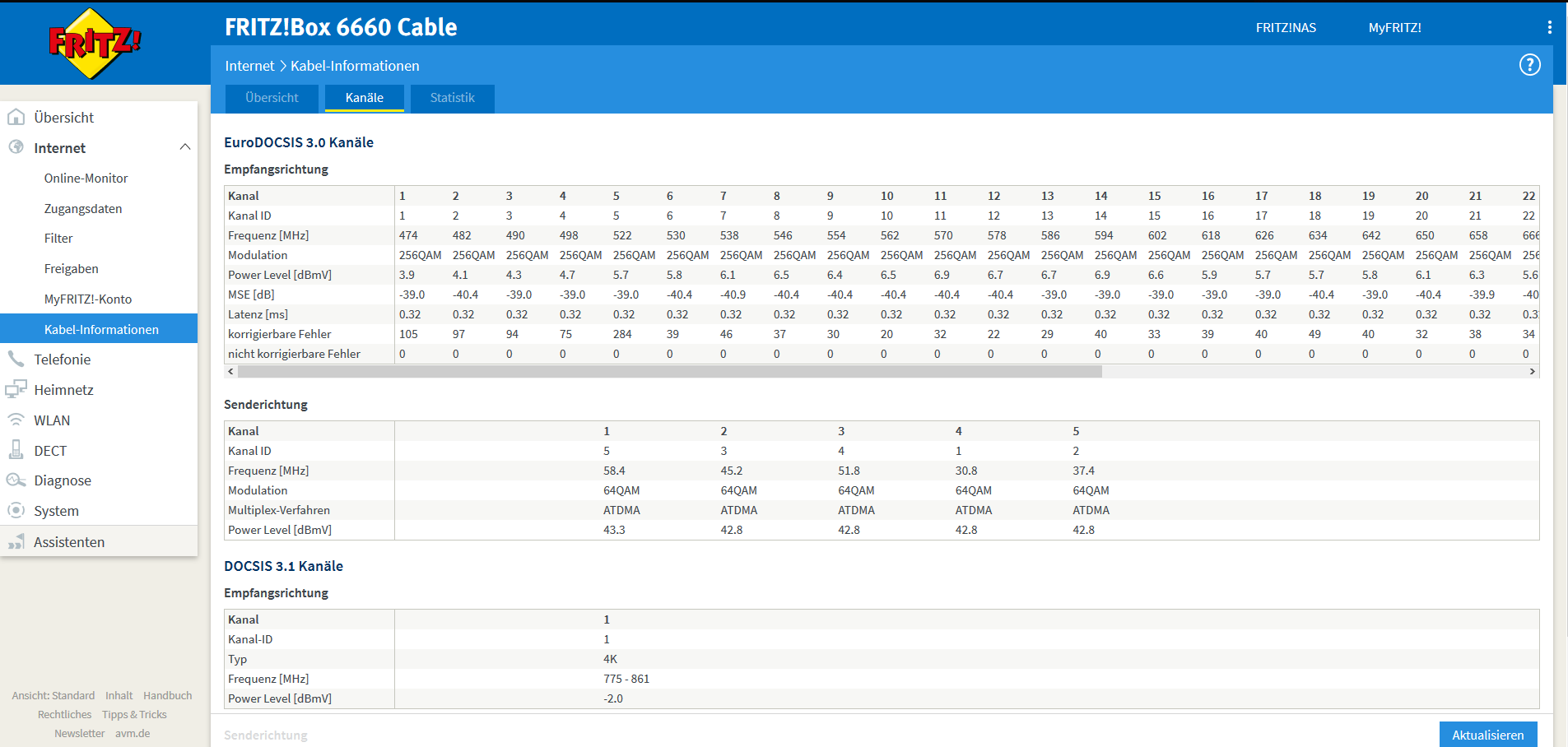Screen dimensions: 1568x747
Task: Click the table scroll right arrow
Action: tap(1532, 371)
